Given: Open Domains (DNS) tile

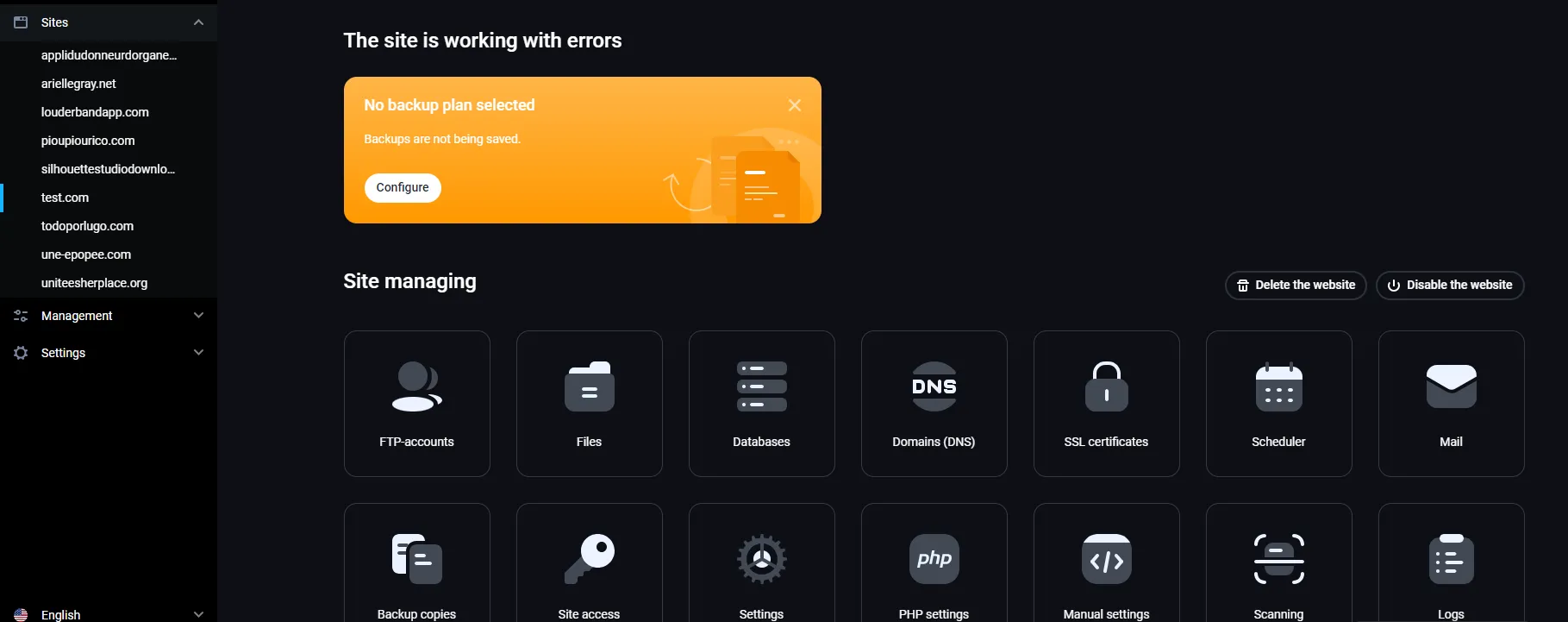Looking at the screenshot, I should 934,404.
